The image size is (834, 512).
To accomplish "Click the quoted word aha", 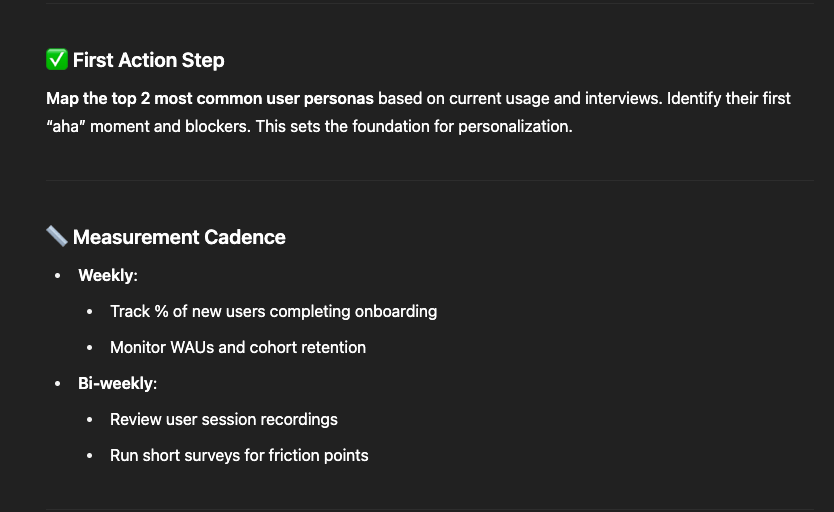I will pyautogui.click(x=65, y=127).
